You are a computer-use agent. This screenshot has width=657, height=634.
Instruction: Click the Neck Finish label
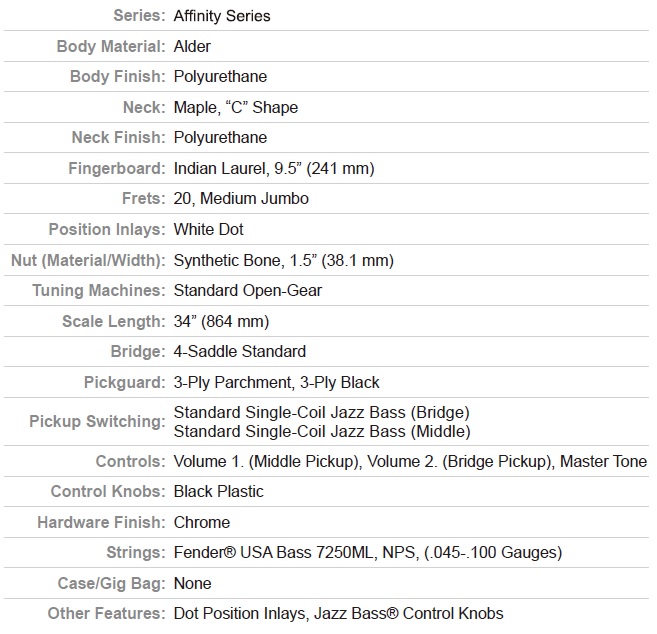(119, 137)
